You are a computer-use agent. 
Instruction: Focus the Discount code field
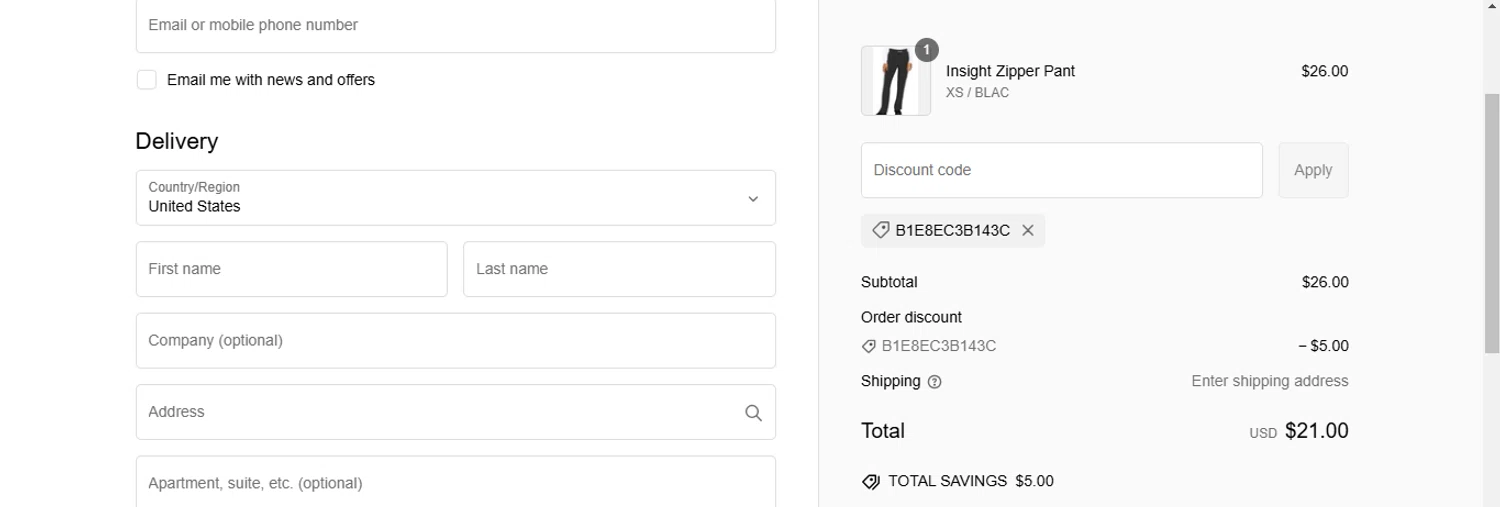1061,170
